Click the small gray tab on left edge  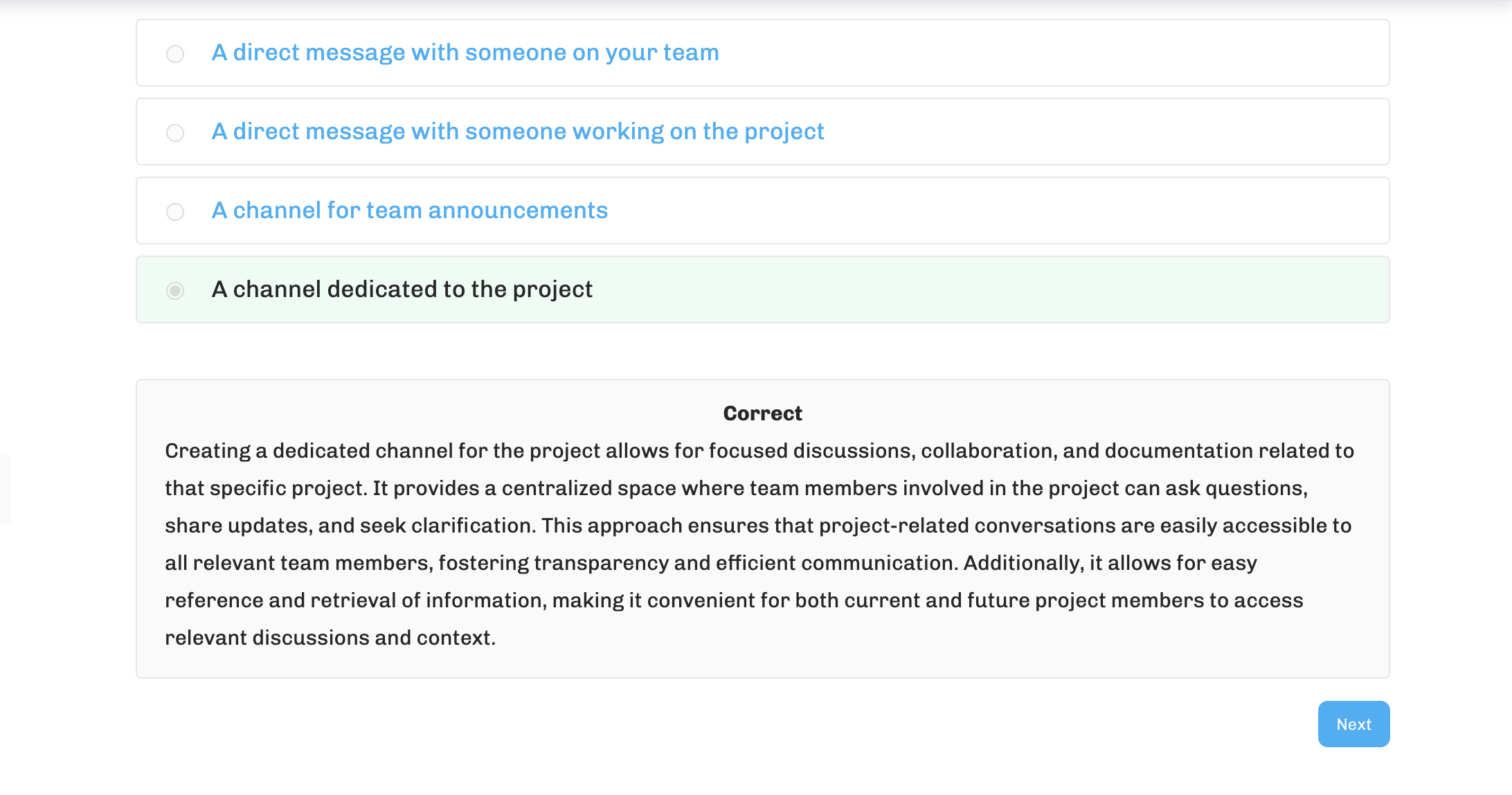tap(5, 489)
